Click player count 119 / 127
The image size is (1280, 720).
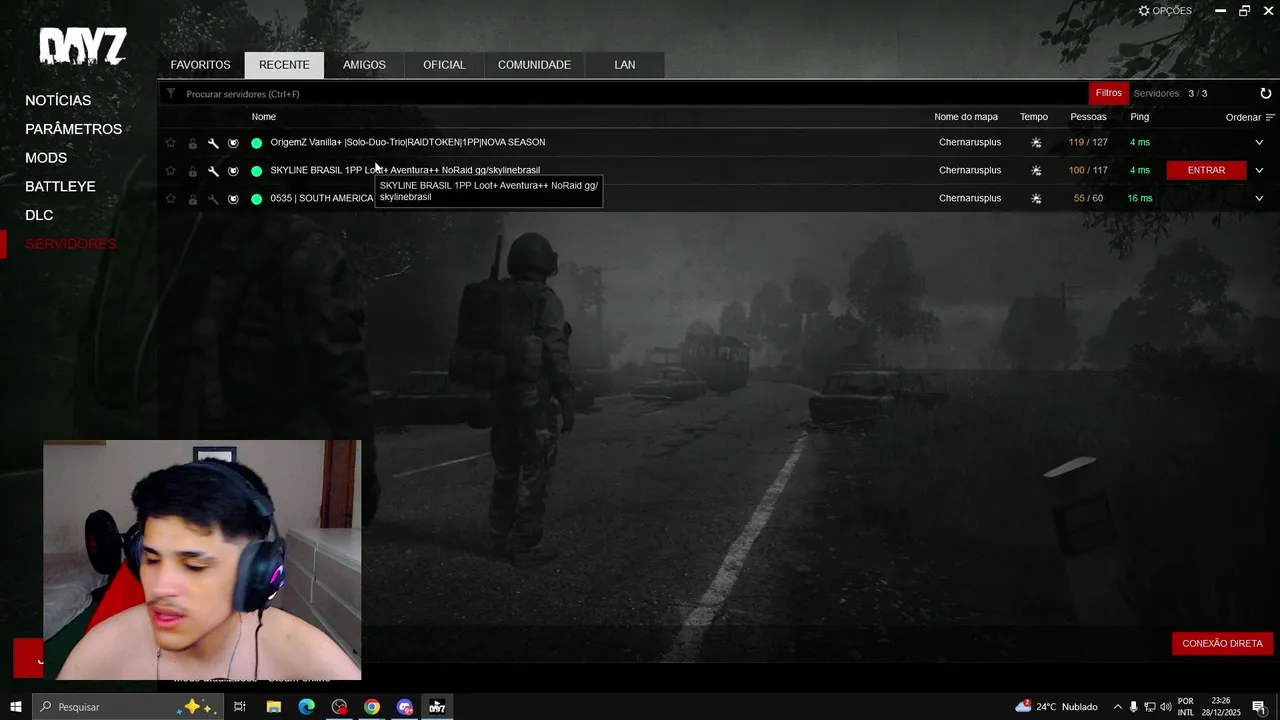tap(1088, 142)
